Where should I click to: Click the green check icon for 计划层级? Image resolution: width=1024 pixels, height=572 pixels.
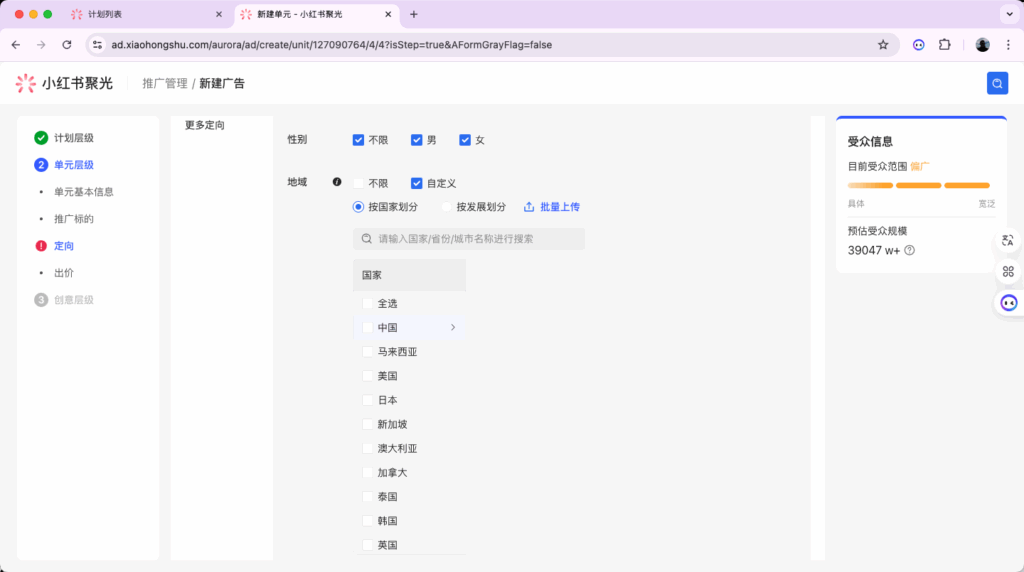click(x=40, y=137)
